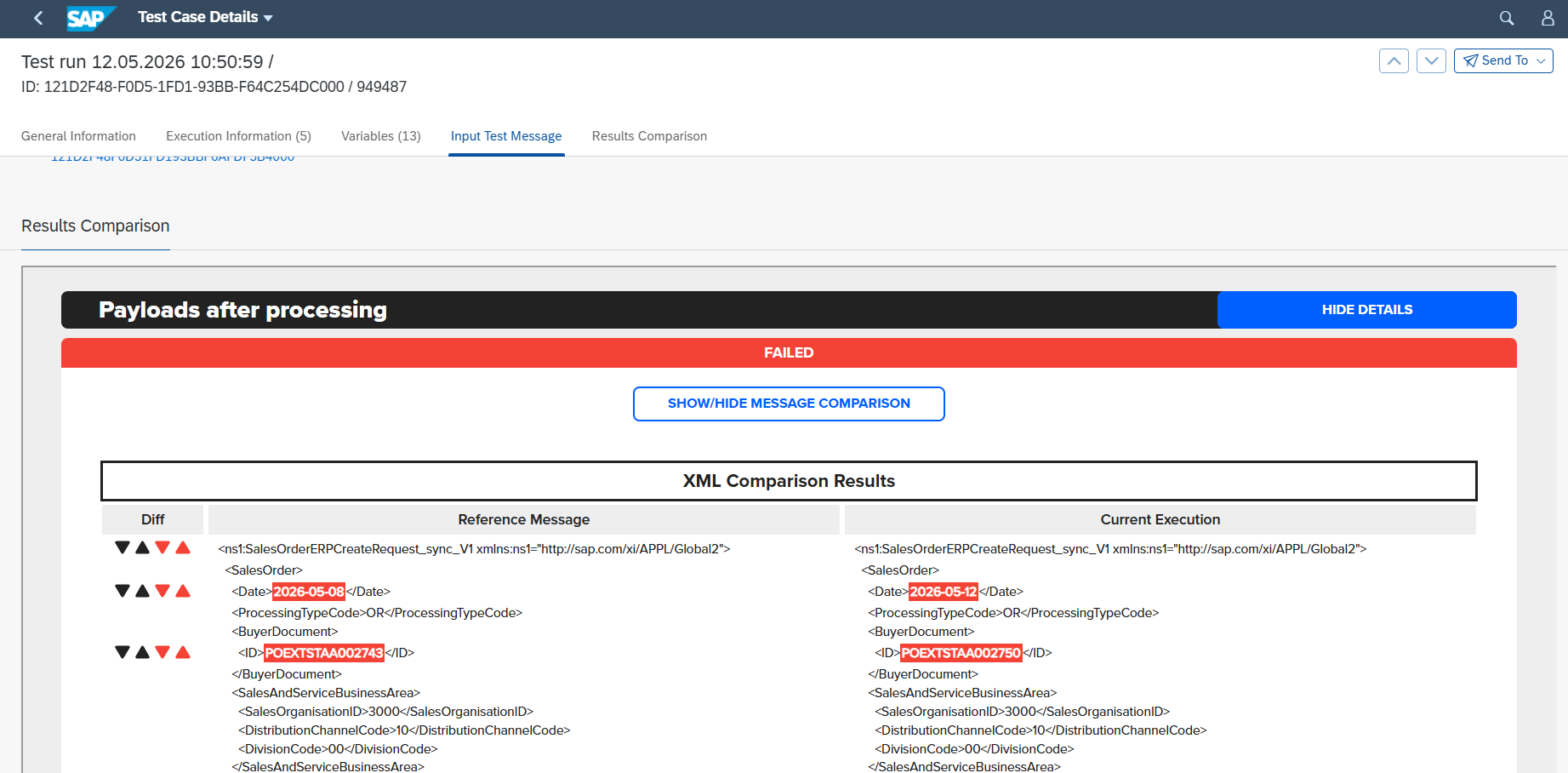This screenshot has height=773, width=1568.
Task: Open the user profile icon
Action: click(x=1548, y=18)
